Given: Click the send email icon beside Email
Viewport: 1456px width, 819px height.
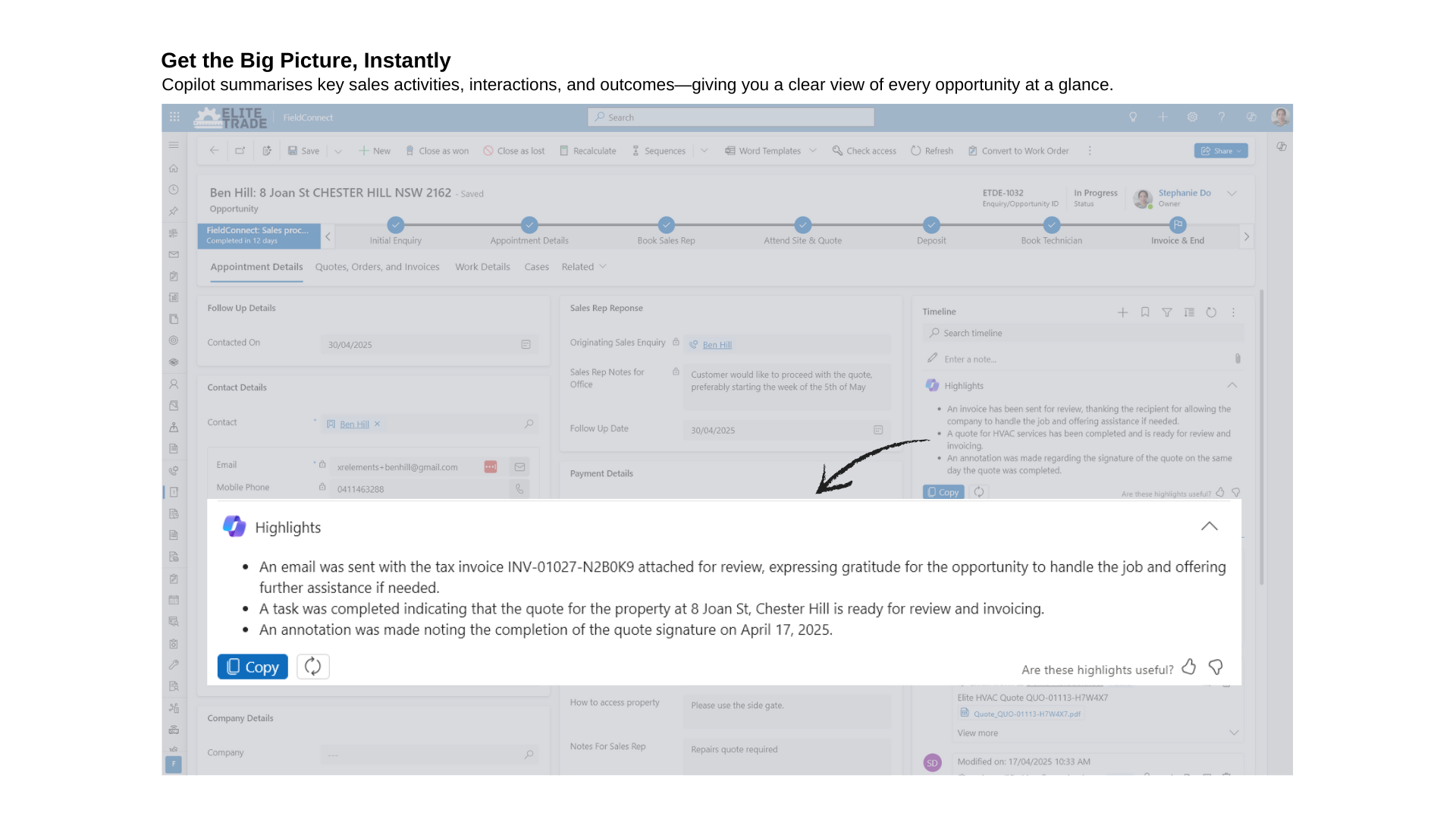Looking at the screenshot, I should (x=519, y=467).
